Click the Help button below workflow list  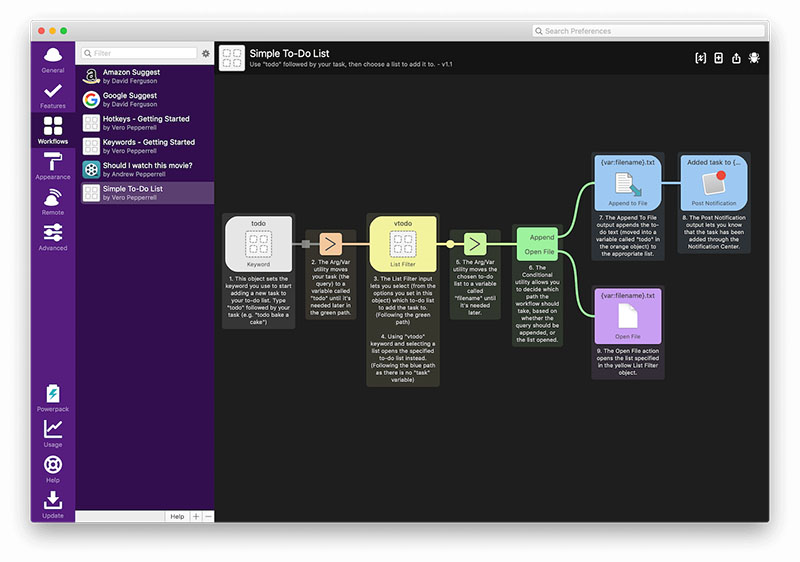click(177, 517)
